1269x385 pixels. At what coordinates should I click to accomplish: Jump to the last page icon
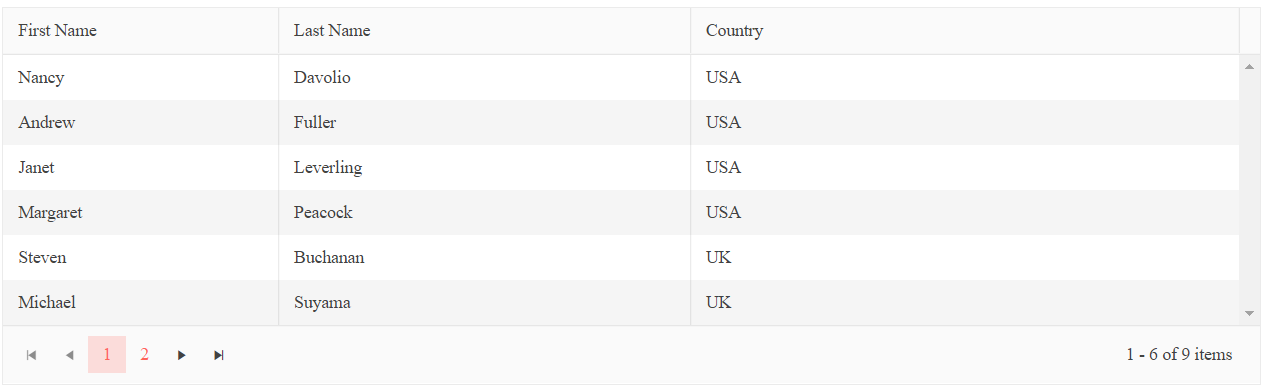219,355
